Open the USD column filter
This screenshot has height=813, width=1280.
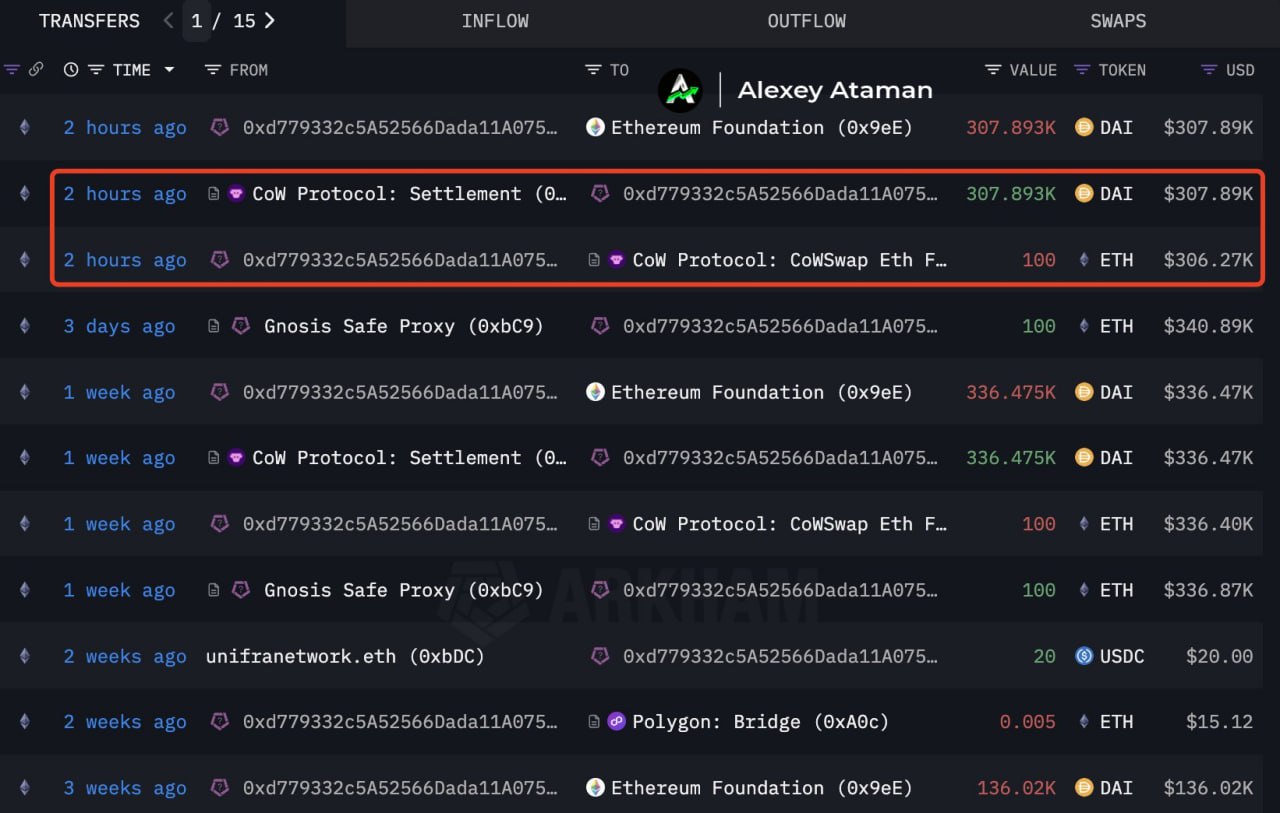click(1240, 70)
